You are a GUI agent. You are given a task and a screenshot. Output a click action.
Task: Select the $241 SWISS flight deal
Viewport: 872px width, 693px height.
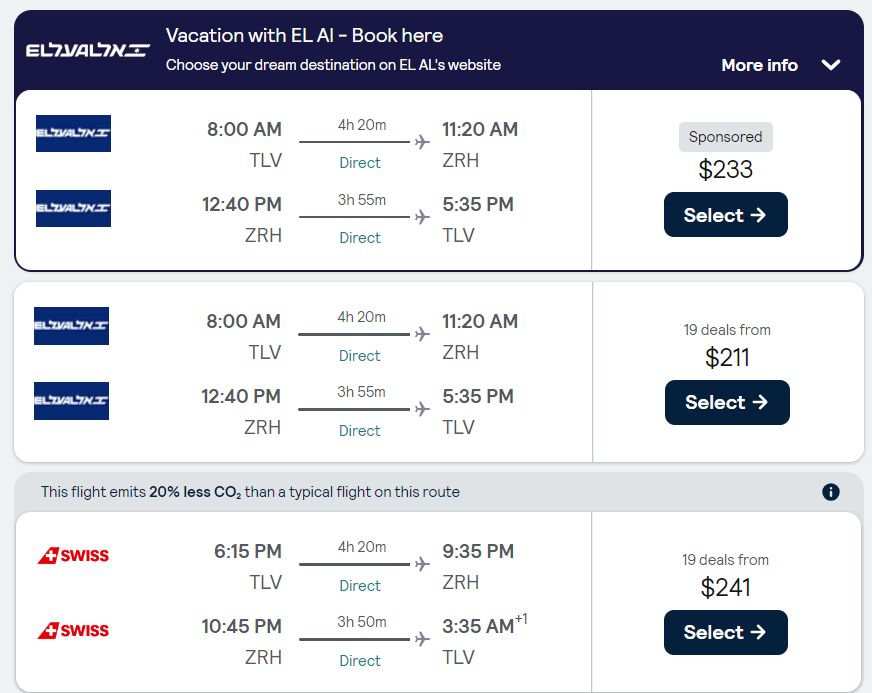point(725,632)
